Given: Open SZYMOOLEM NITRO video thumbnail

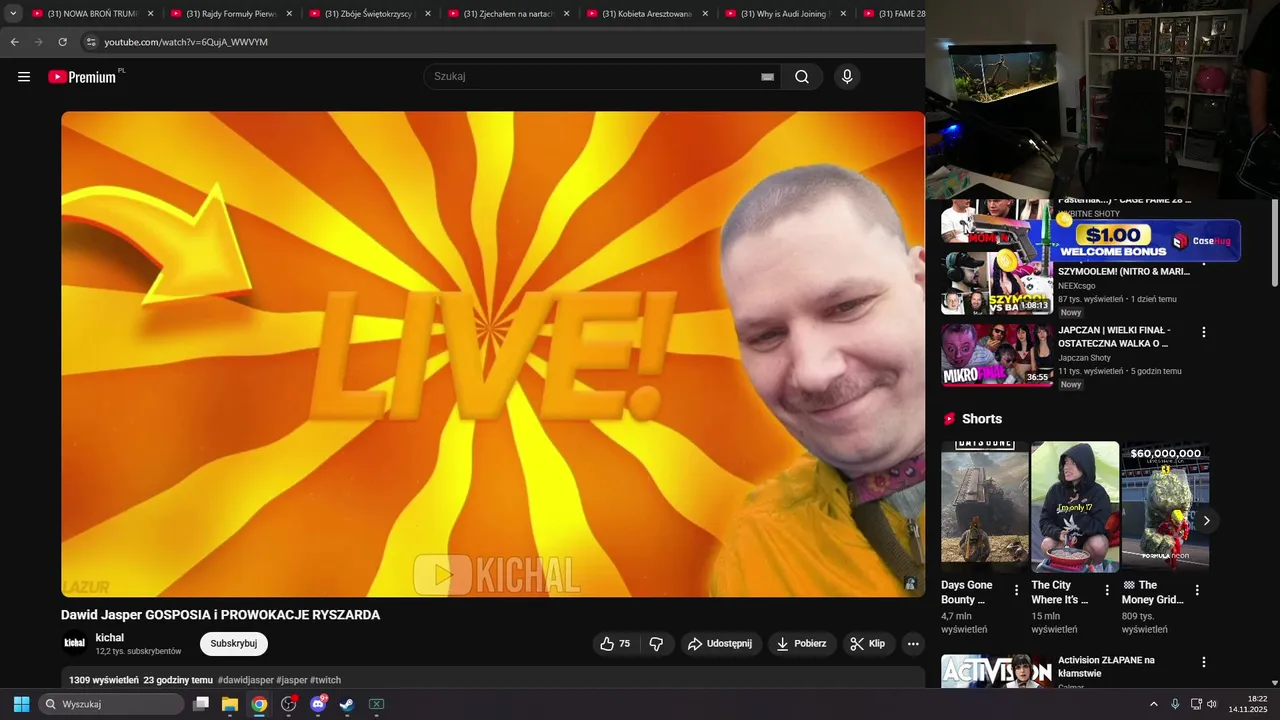Looking at the screenshot, I should click(x=996, y=283).
